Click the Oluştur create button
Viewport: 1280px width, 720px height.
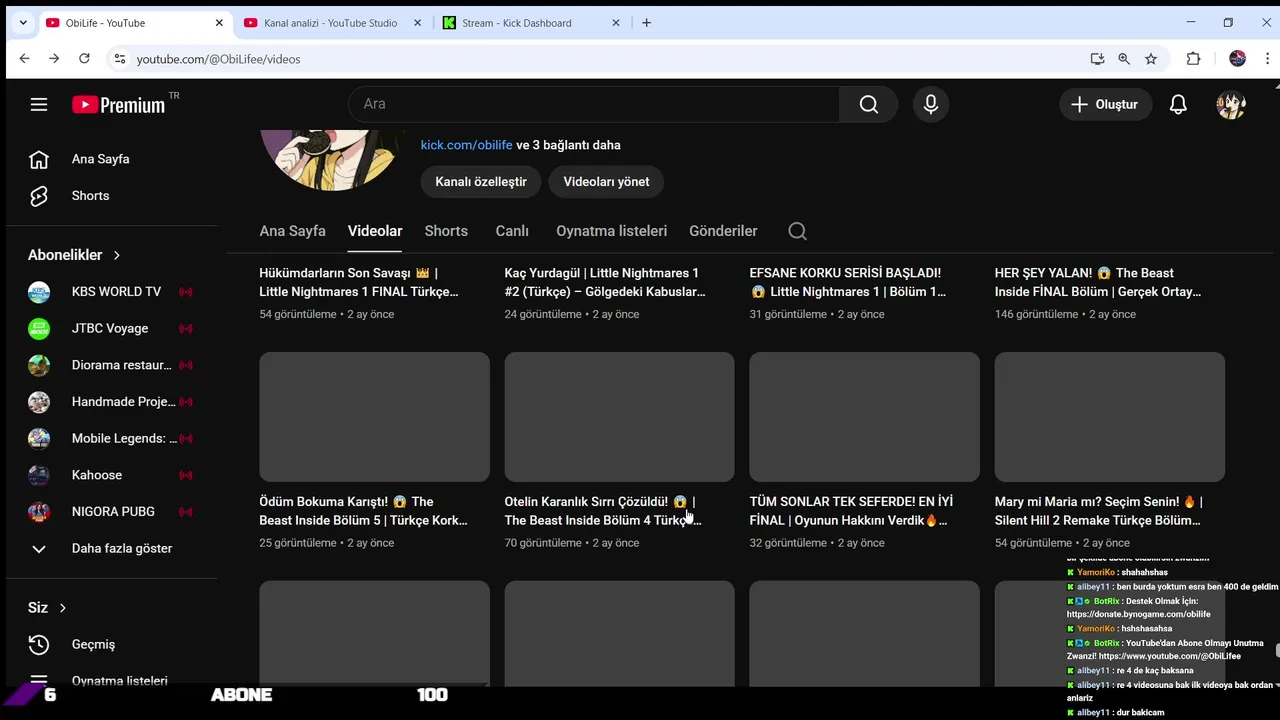[1105, 104]
